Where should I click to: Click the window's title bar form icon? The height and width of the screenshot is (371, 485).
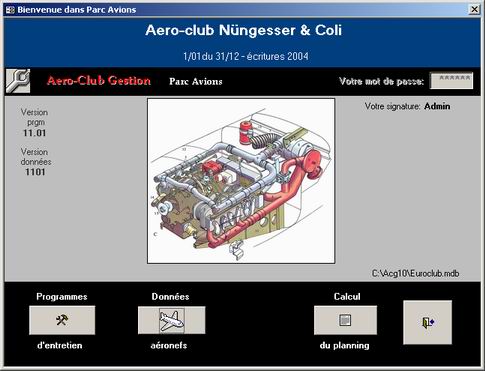click(x=10, y=10)
